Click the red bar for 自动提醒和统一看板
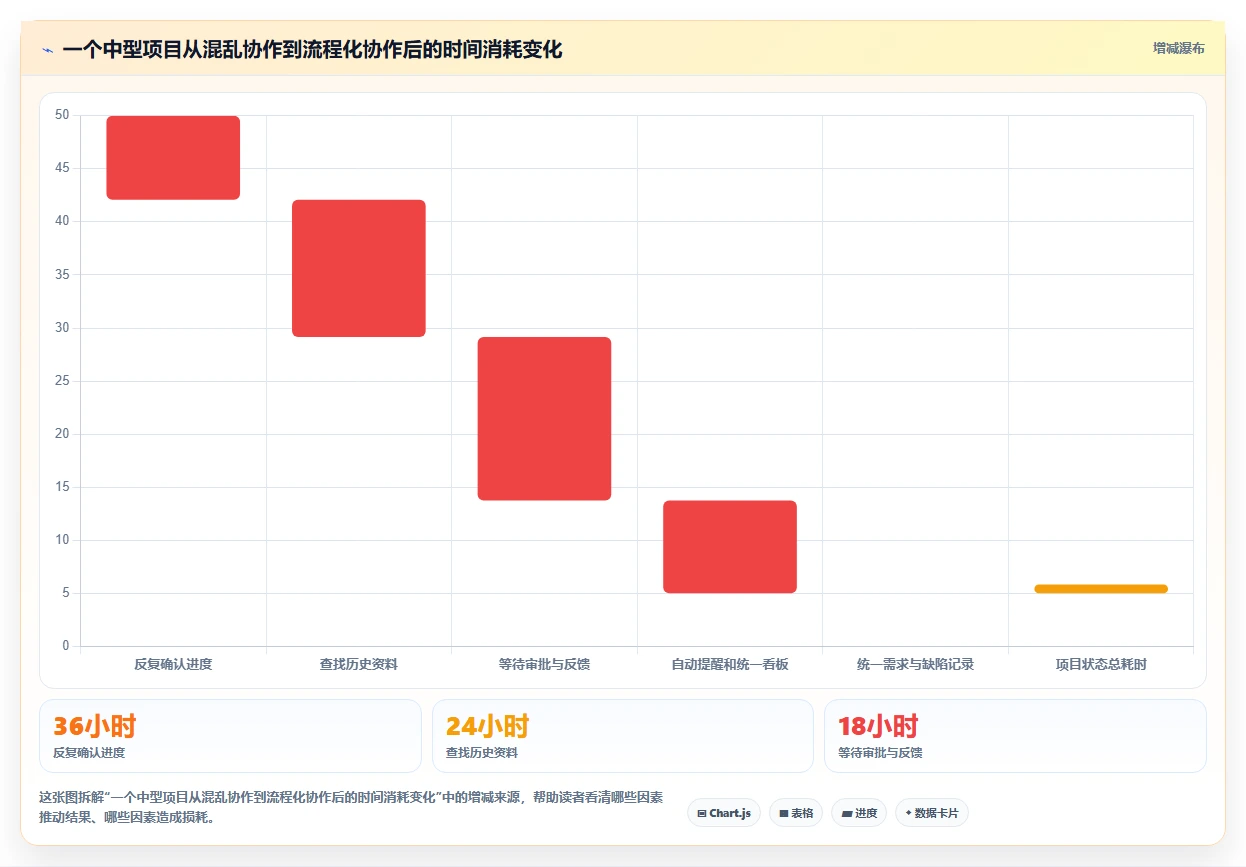The image size is (1246, 867). click(730, 547)
